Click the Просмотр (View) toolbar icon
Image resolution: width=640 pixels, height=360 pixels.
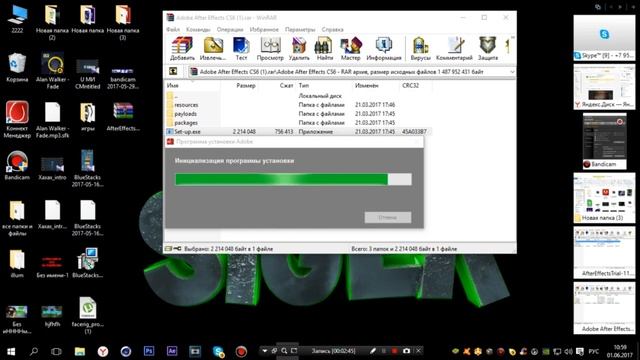tap(270, 49)
